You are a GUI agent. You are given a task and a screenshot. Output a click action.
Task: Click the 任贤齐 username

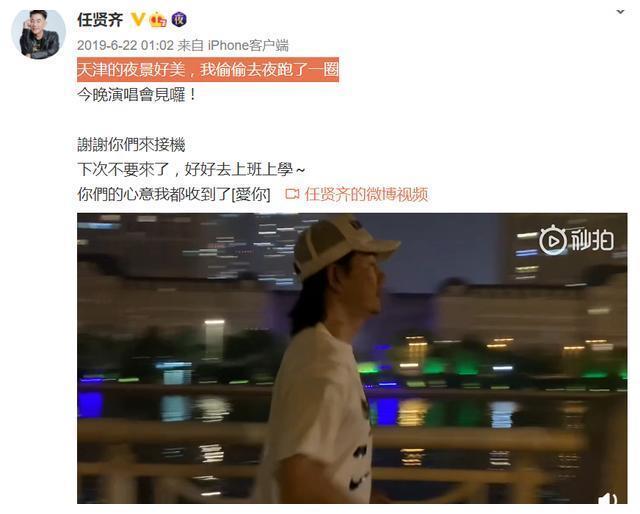(100, 20)
